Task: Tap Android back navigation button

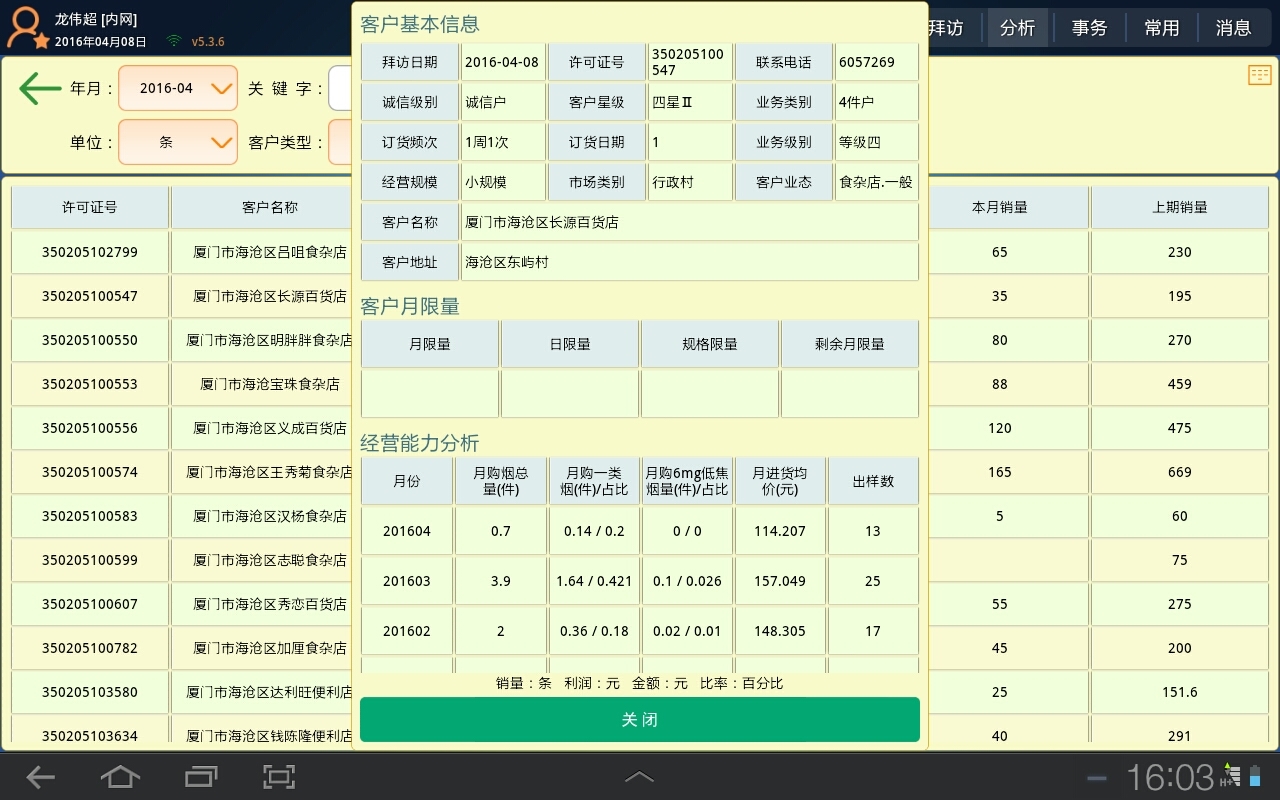Action: [40, 776]
